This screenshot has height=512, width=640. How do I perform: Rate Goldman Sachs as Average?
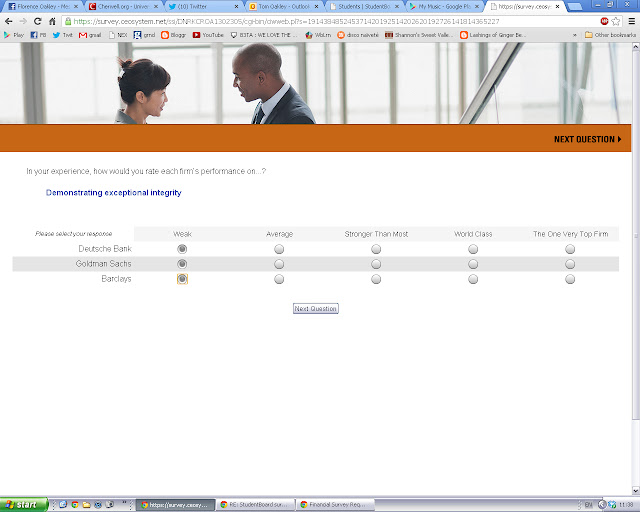tap(279, 264)
